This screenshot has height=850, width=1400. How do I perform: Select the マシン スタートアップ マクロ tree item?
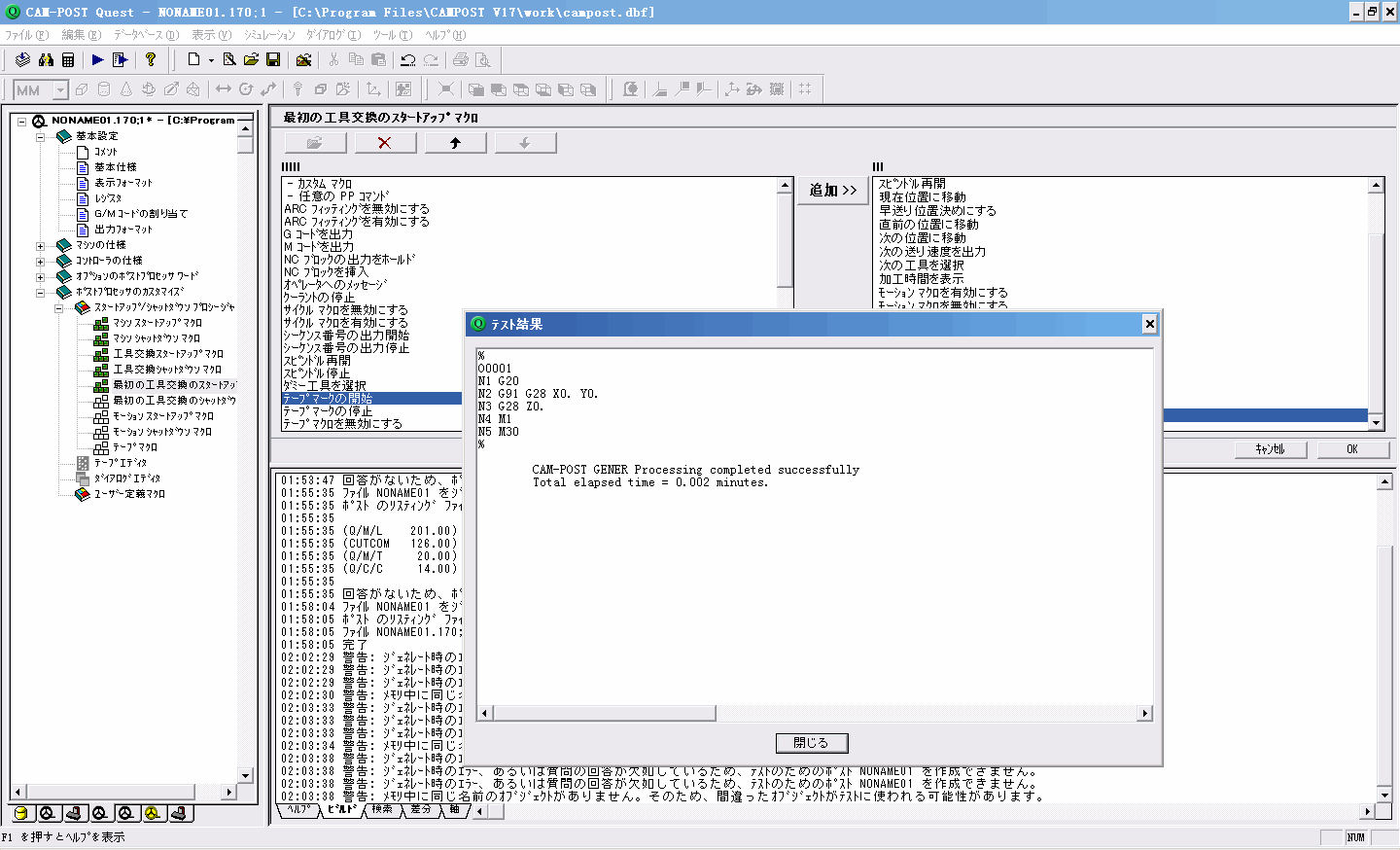(157, 323)
